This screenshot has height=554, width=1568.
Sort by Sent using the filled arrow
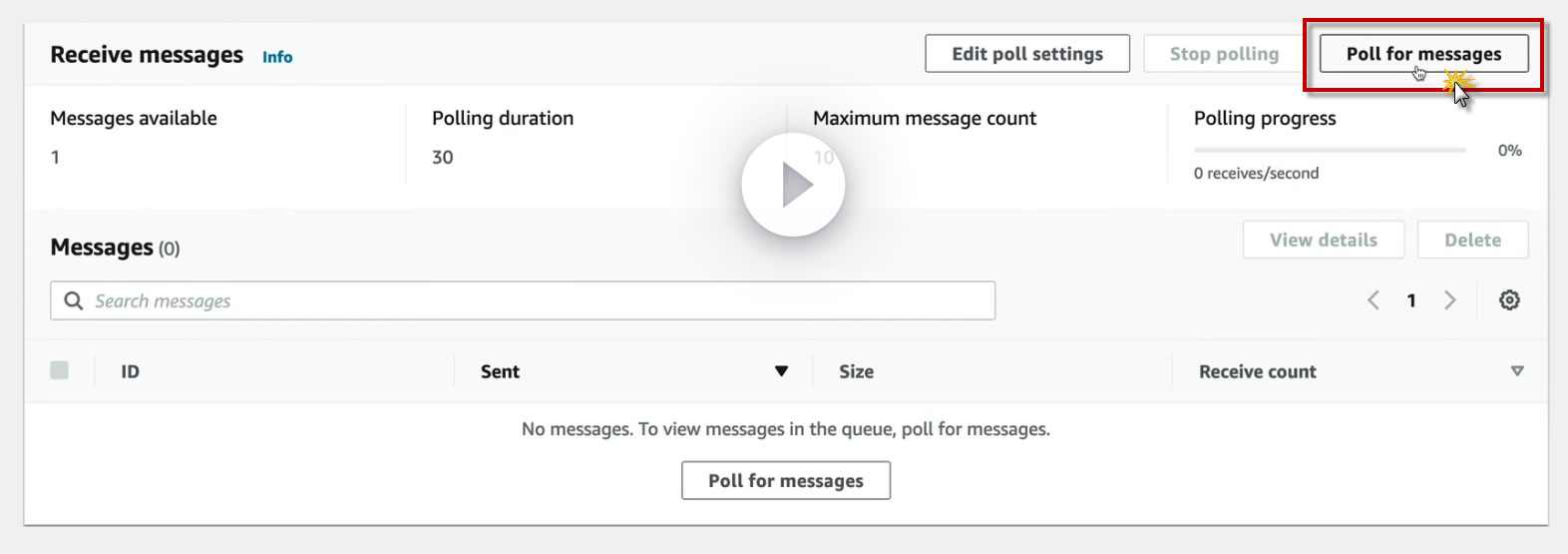pyautogui.click(x=781, y=371)
